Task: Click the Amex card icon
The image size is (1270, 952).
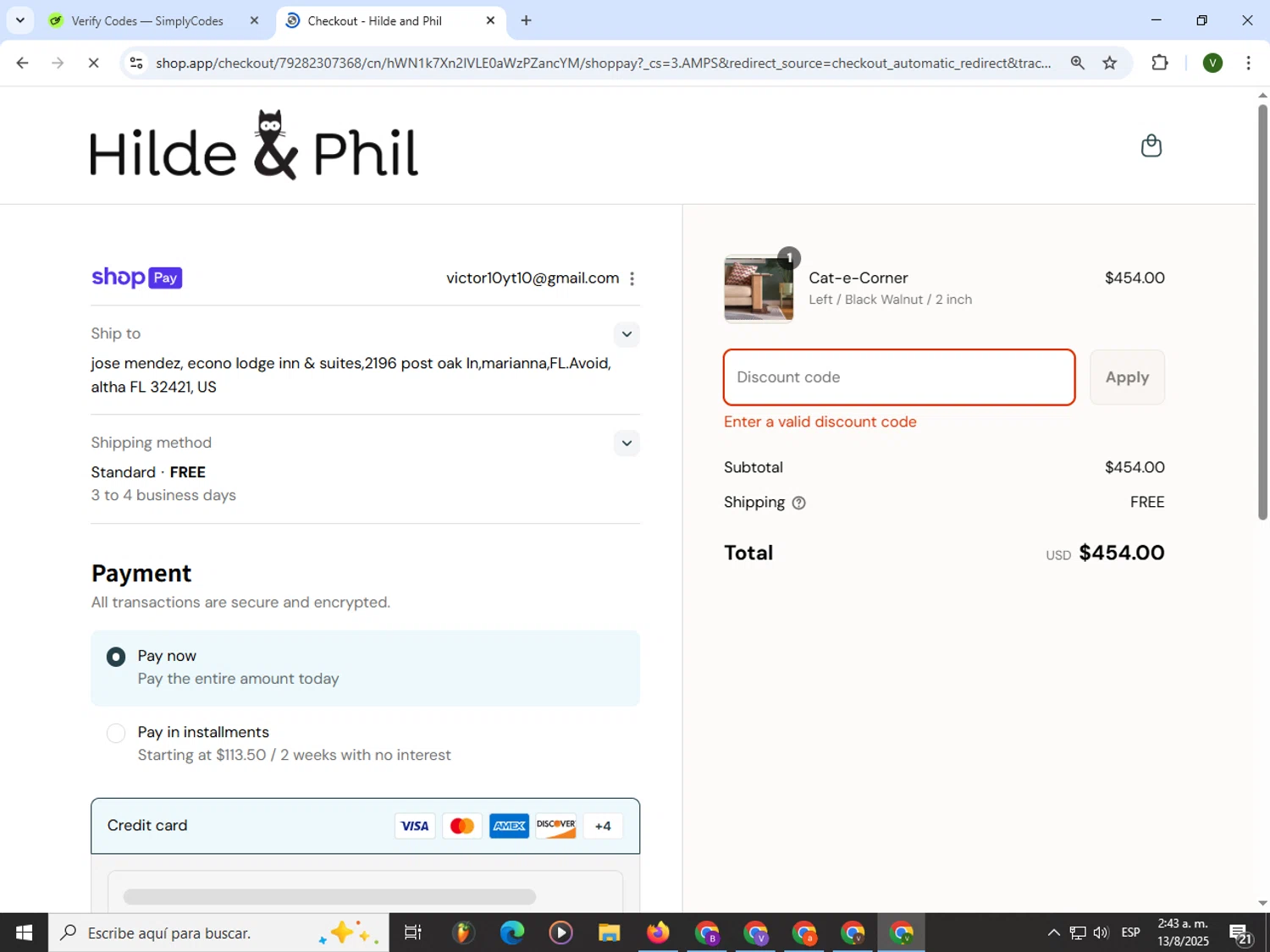Action: [509, 826]
